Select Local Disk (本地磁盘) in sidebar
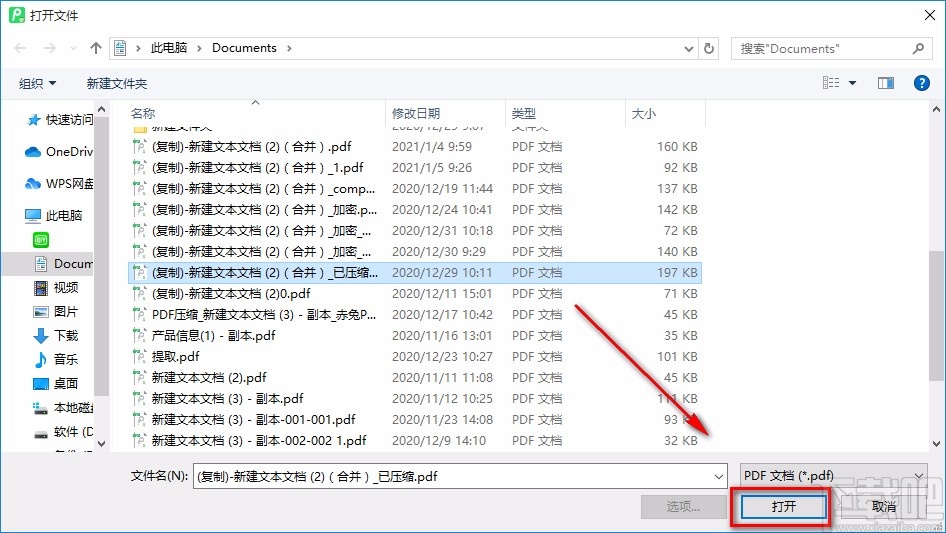 (x=63, y=407)
